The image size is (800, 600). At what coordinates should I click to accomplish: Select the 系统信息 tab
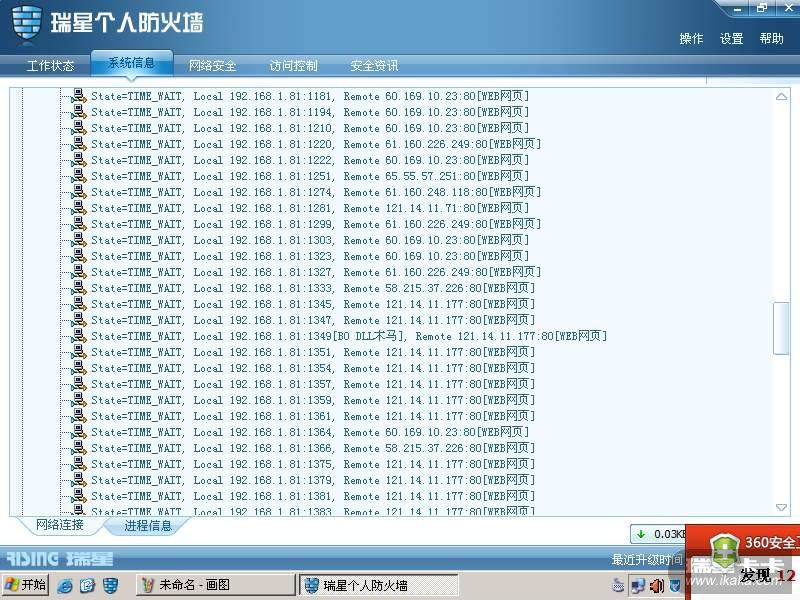point(131,63)
